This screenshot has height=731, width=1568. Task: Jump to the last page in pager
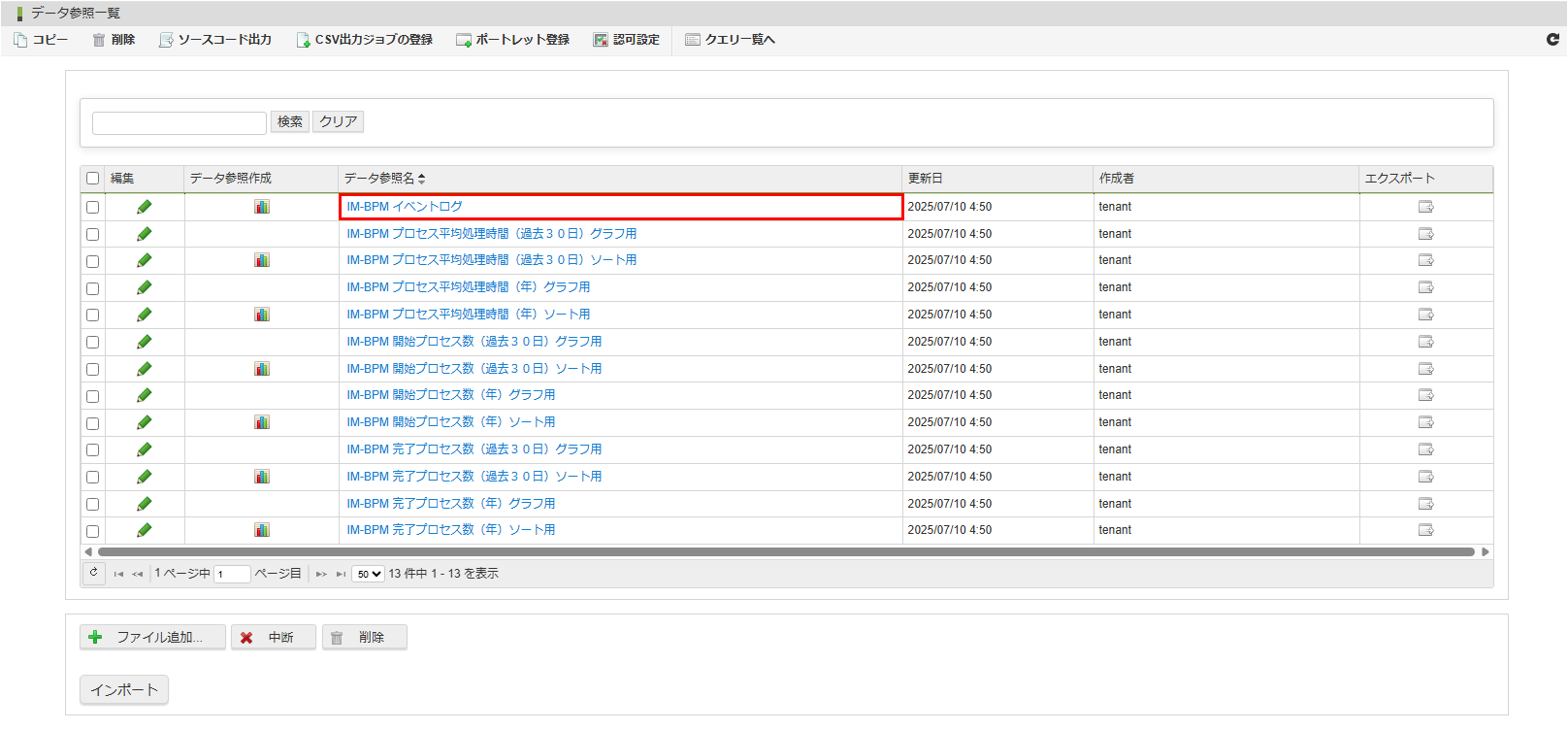click(341, 574)
